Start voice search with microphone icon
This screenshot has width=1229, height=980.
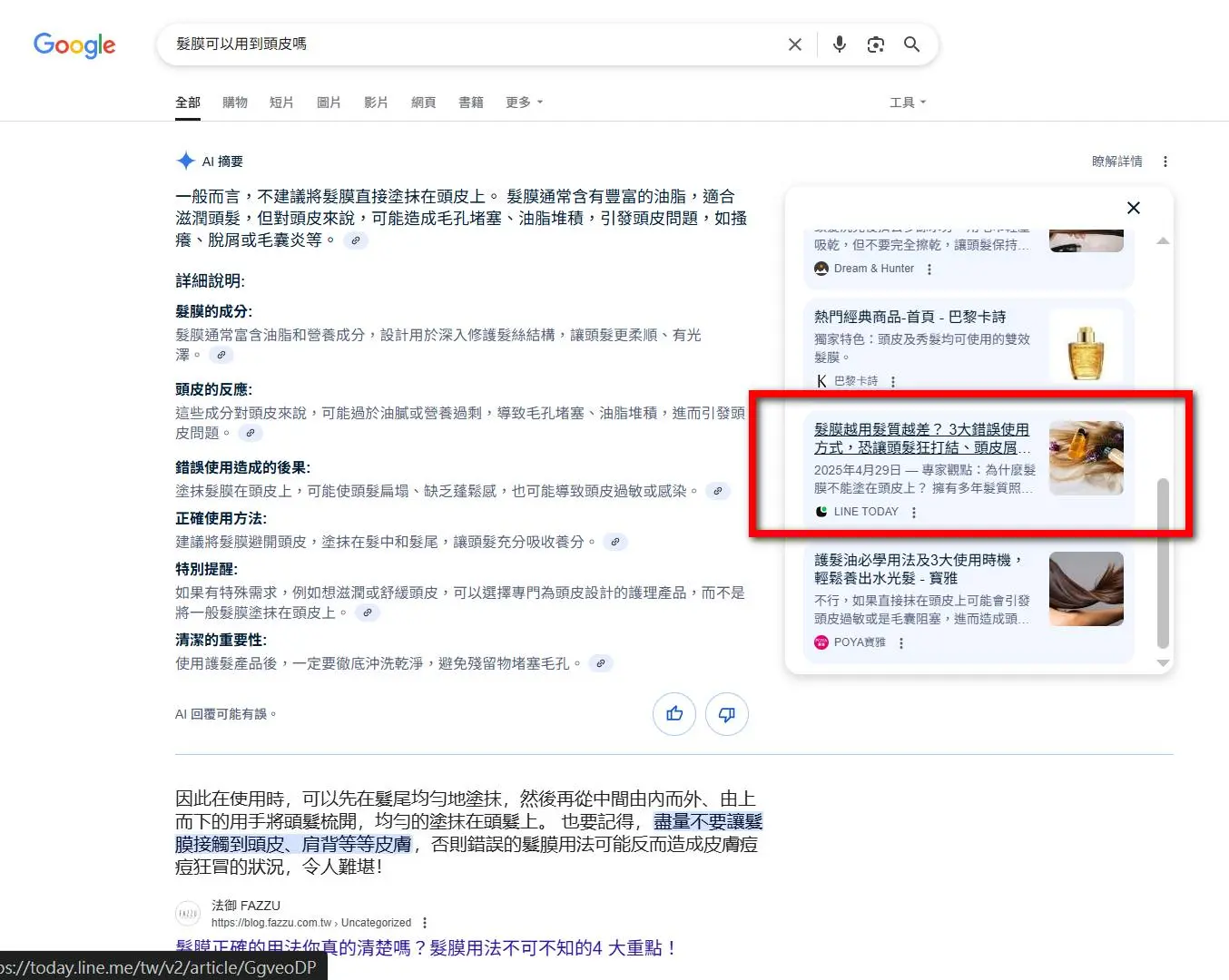click(x=840, y=44)
